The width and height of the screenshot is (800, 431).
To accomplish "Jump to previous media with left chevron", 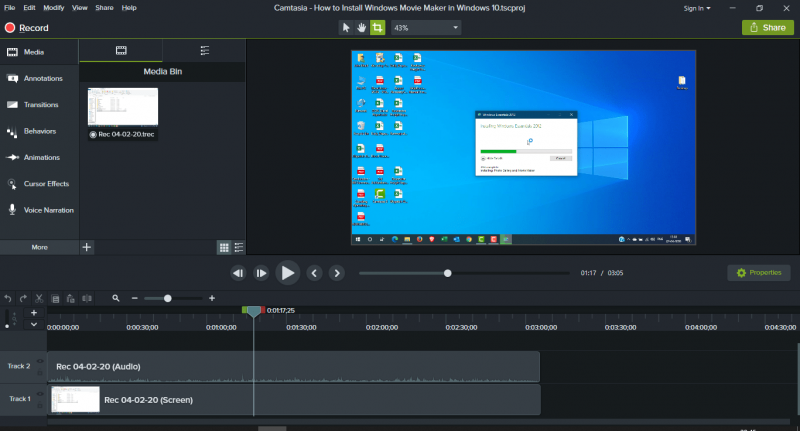I will click(314, 273).
